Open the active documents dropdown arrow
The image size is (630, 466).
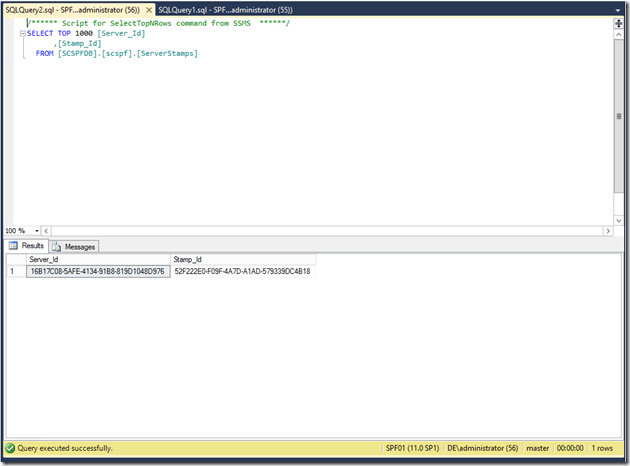[x=619, y=9]
